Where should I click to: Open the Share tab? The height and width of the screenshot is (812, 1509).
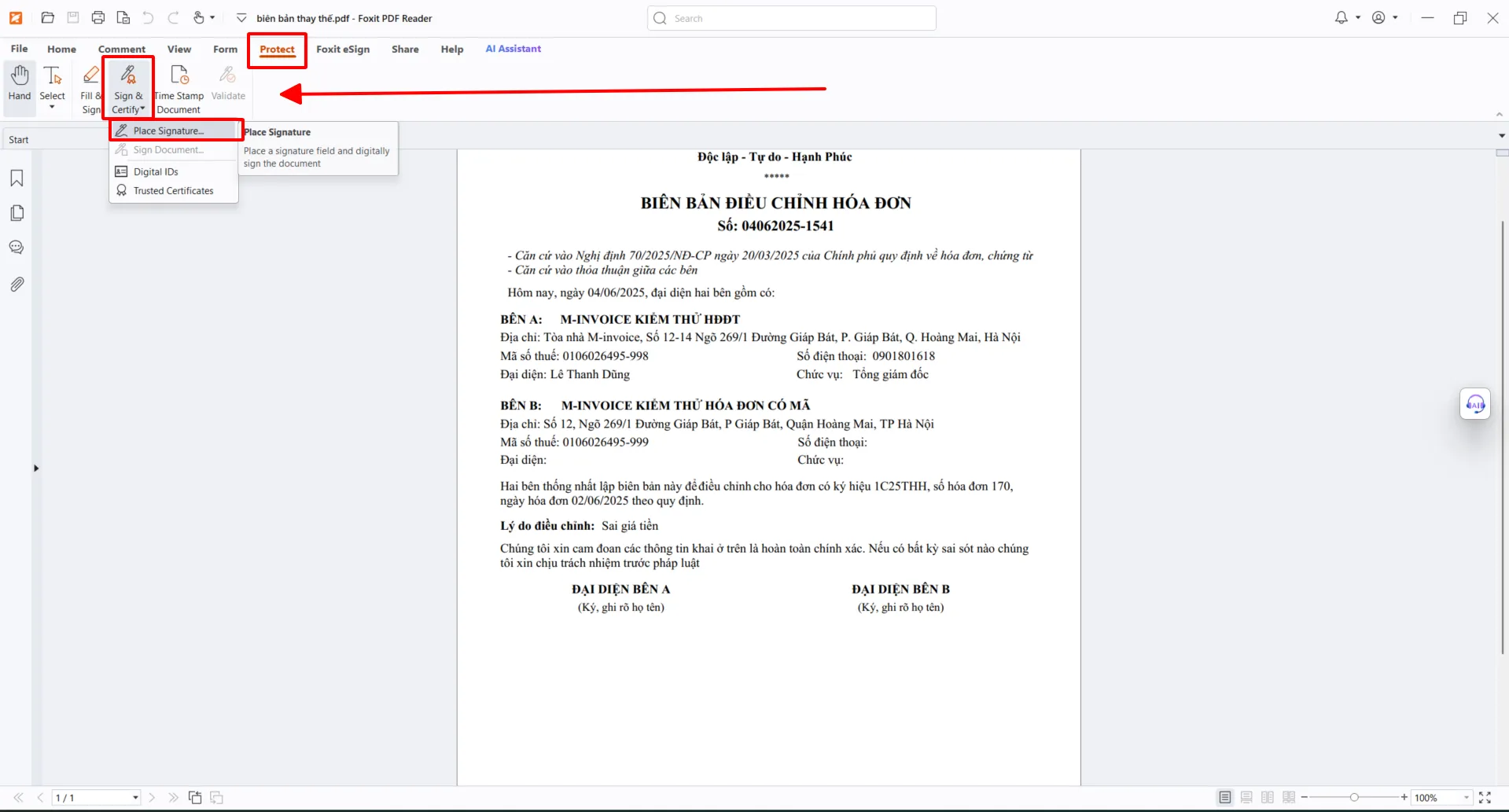tap(405, 49)
